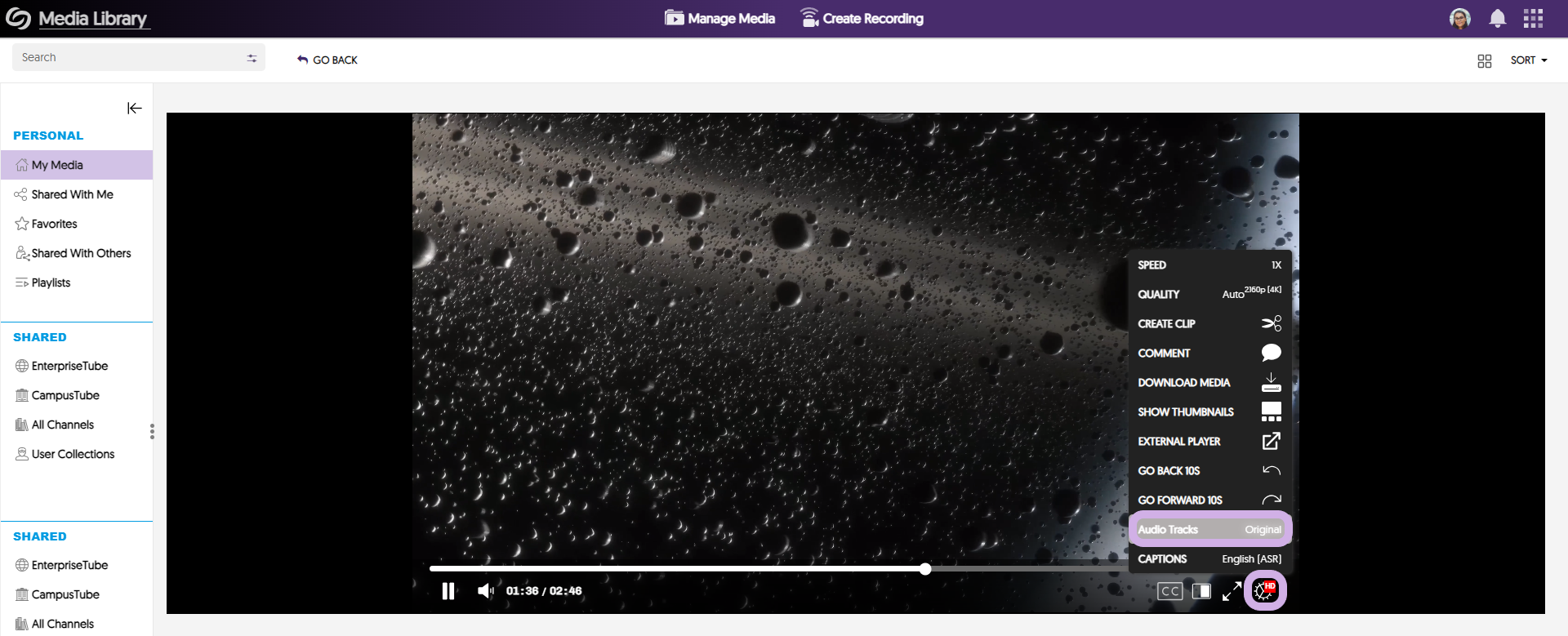Click the Download Media icon
Viewport: 1568px width, 636px height.
click(1271, 382)
